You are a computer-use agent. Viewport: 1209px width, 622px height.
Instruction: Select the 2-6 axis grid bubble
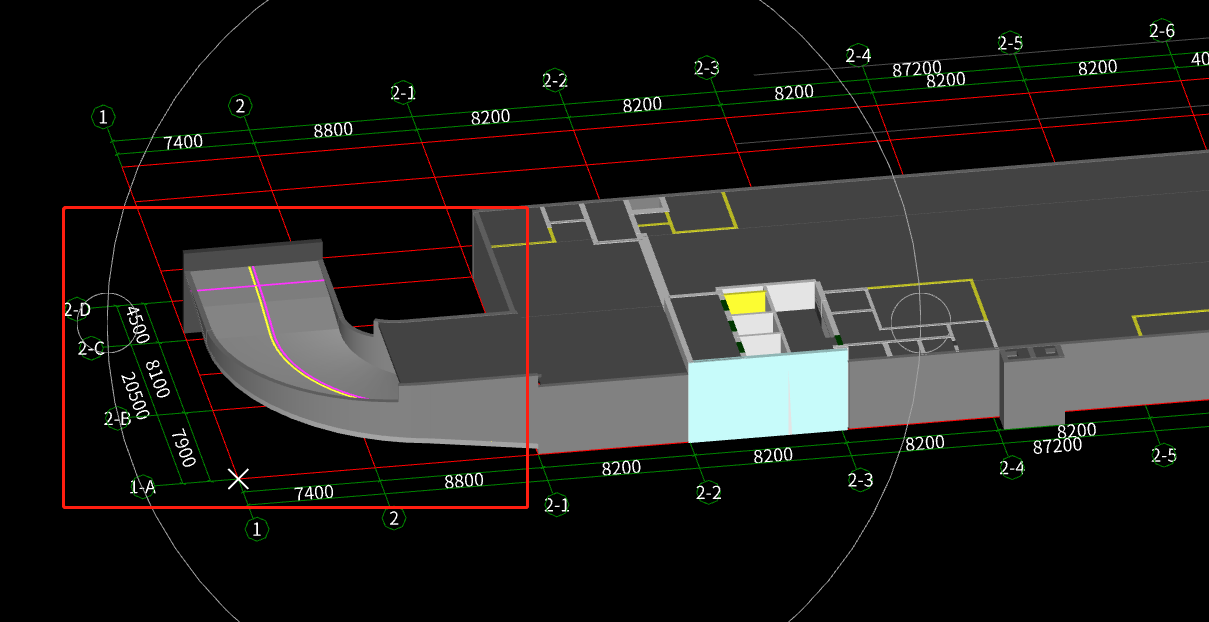(1161, 31)
